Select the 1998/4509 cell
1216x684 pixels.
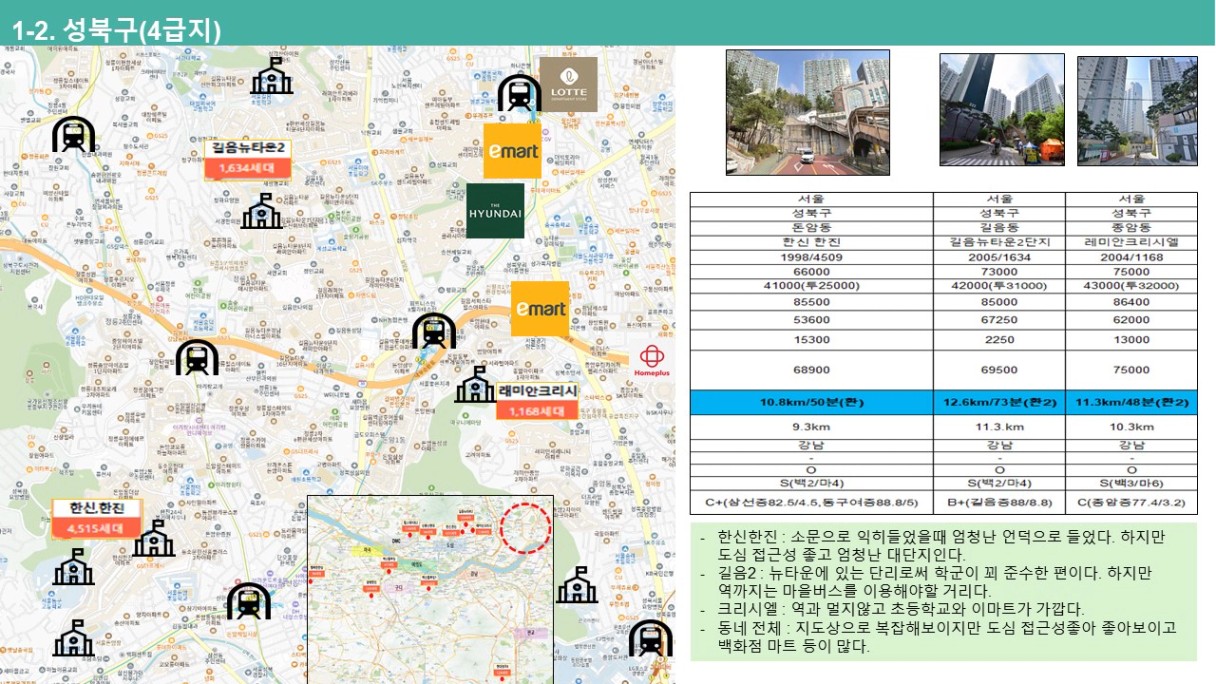[811, 256]
